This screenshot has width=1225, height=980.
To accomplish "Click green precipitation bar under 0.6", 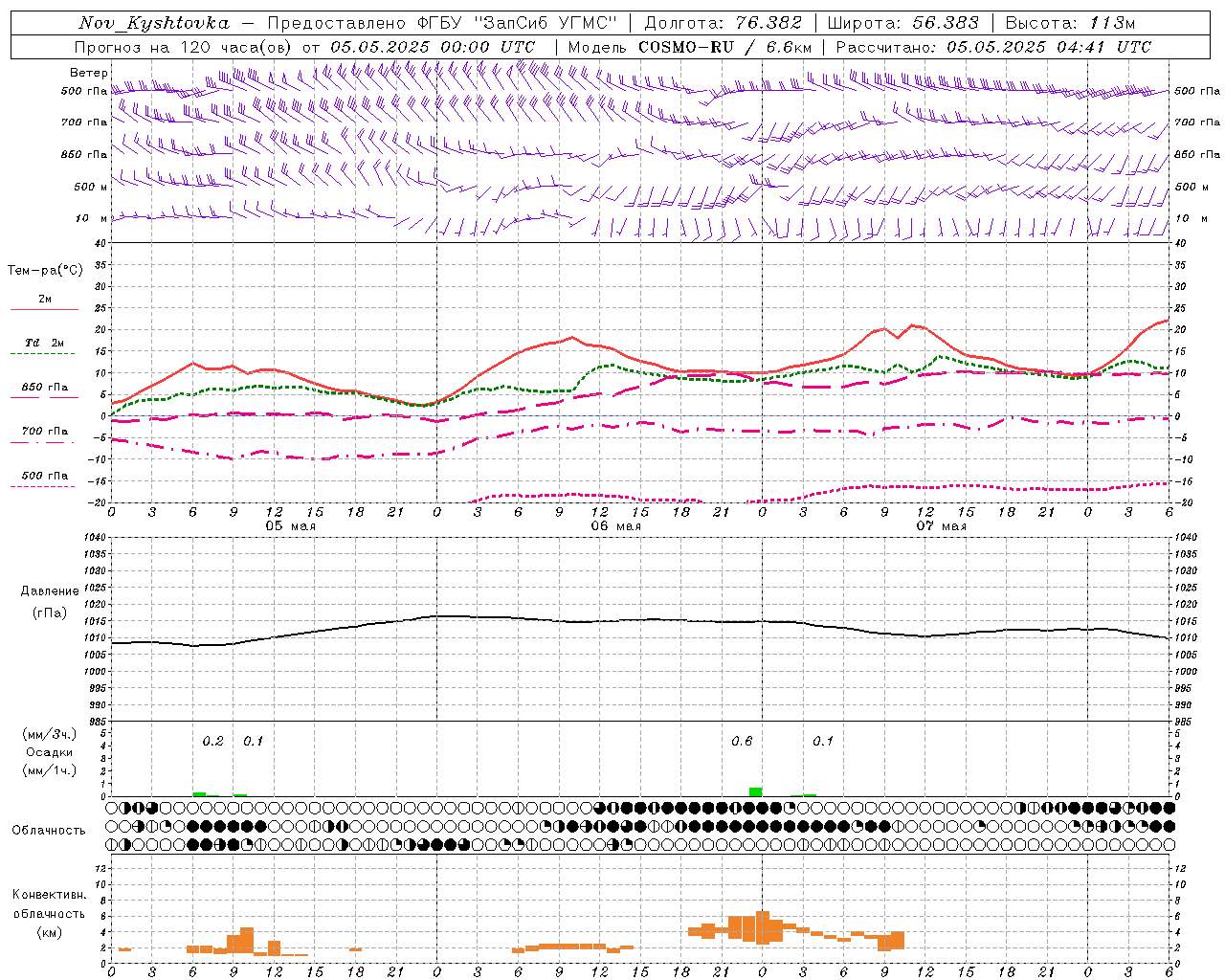I will pos(755,791).
